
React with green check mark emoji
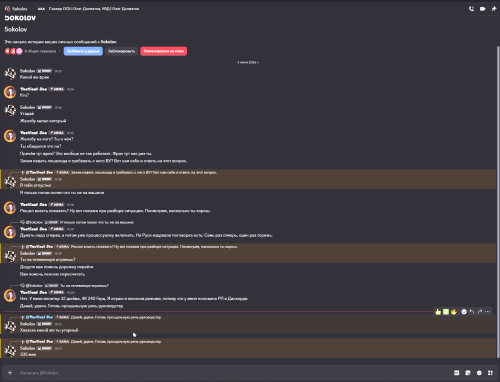point(446,312)
